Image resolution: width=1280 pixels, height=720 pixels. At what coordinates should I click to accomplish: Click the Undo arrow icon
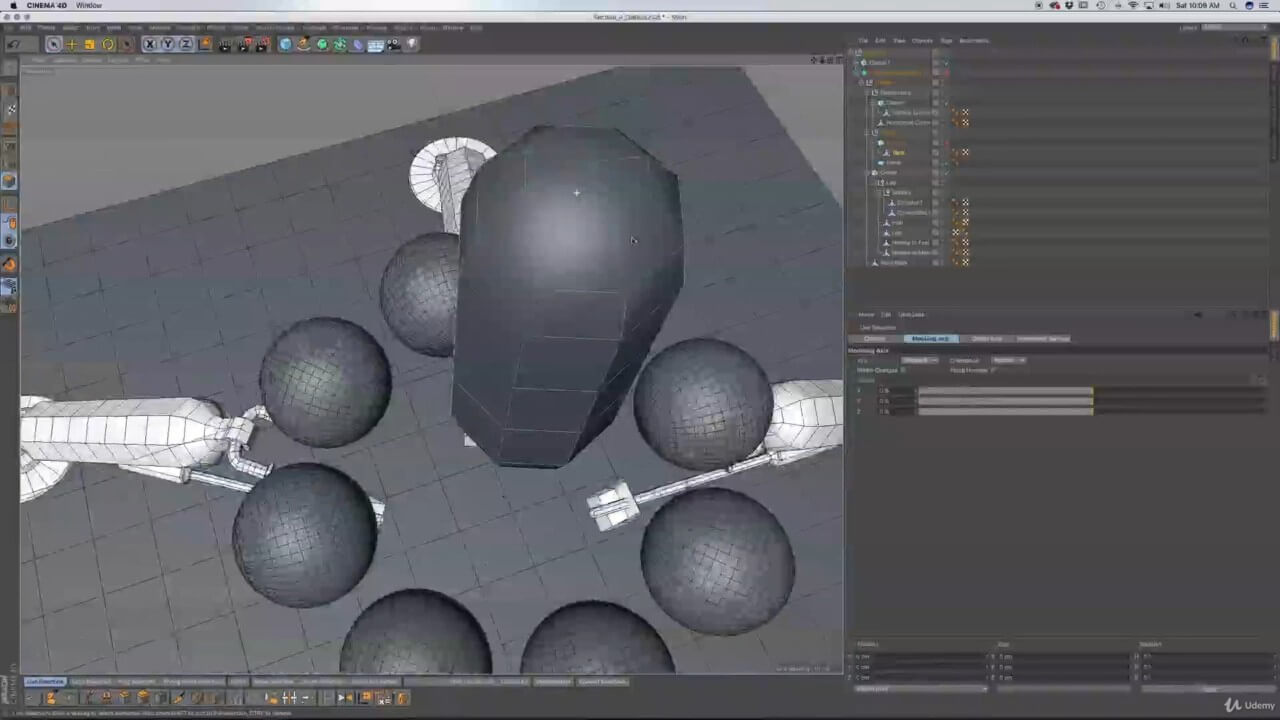[x=13, y=44]
